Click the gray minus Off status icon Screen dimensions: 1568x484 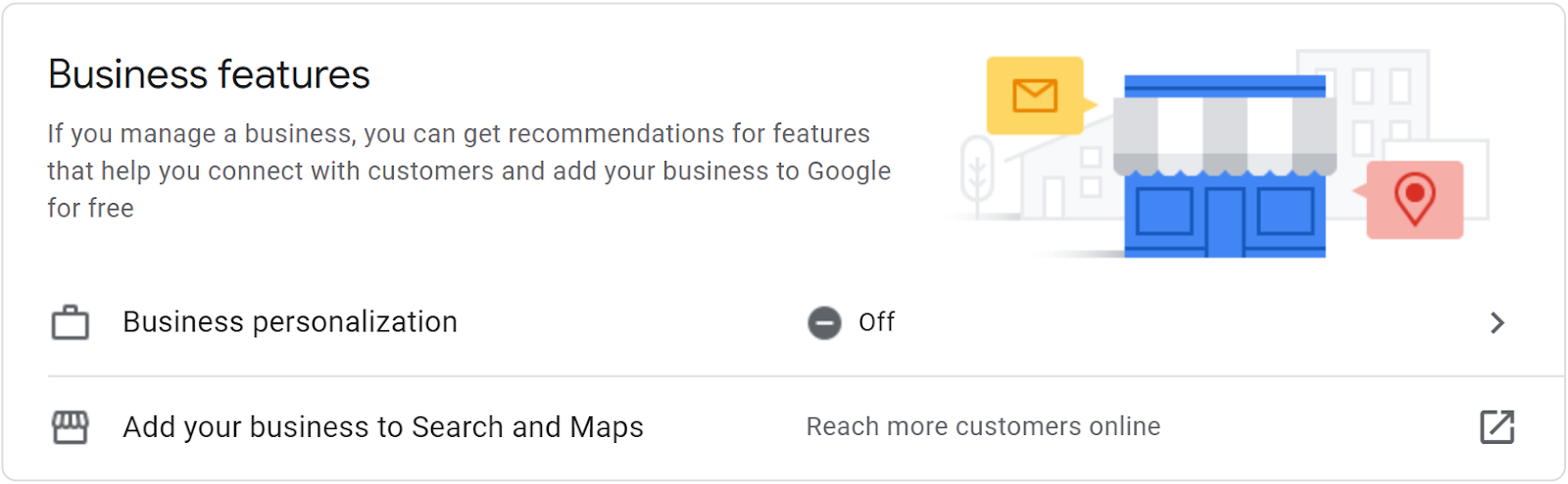(824, 322)
